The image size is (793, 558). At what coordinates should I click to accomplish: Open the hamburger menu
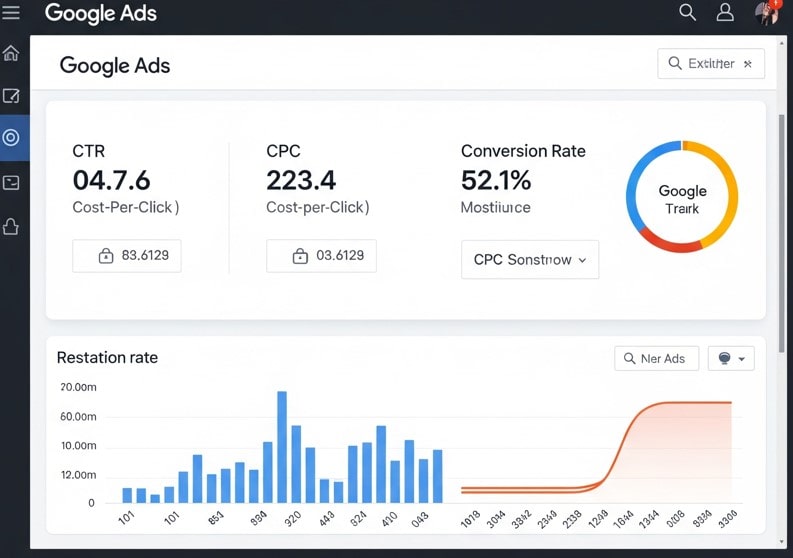11,12
